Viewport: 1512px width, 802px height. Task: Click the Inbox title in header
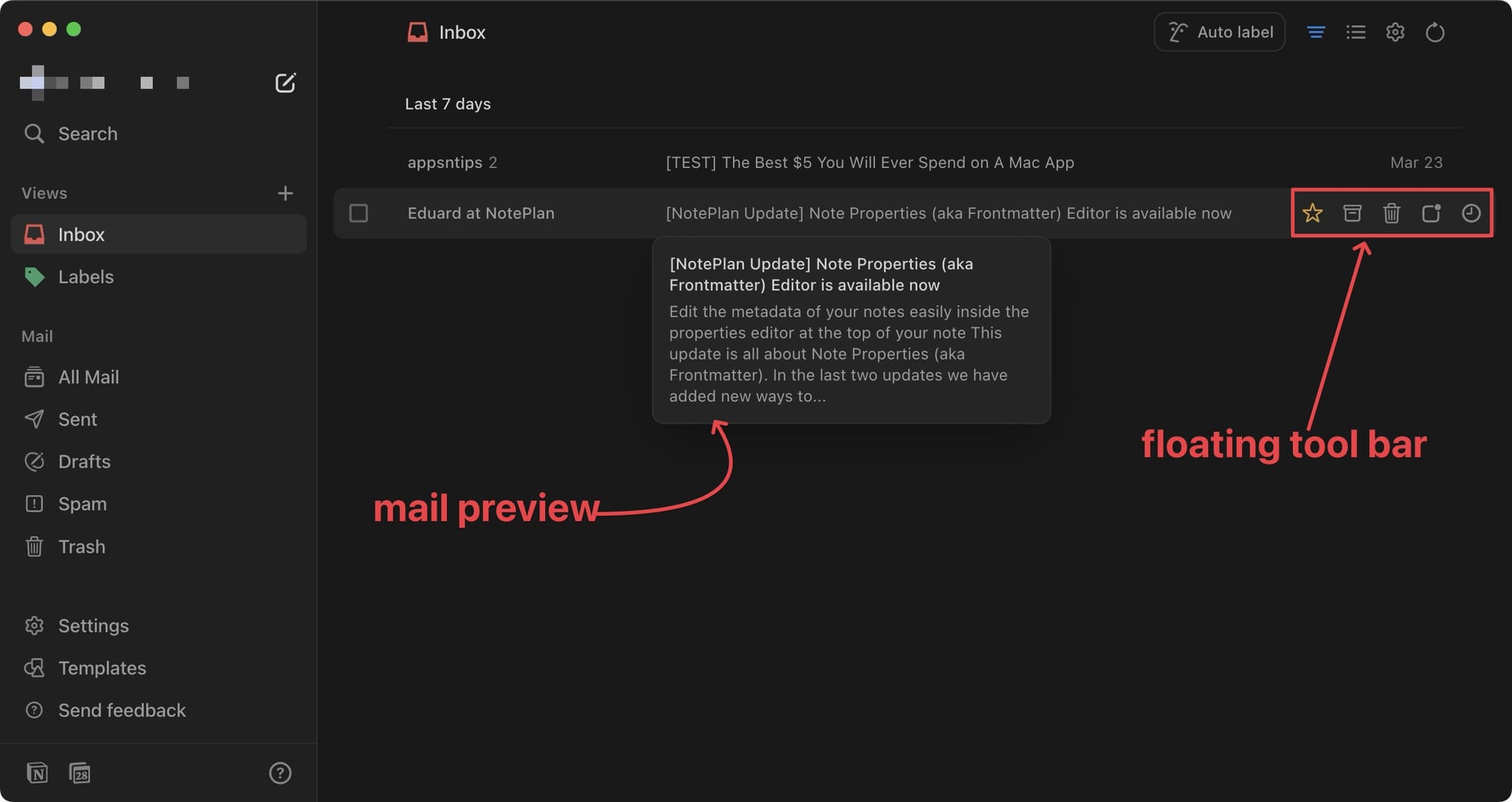(462, 33)
